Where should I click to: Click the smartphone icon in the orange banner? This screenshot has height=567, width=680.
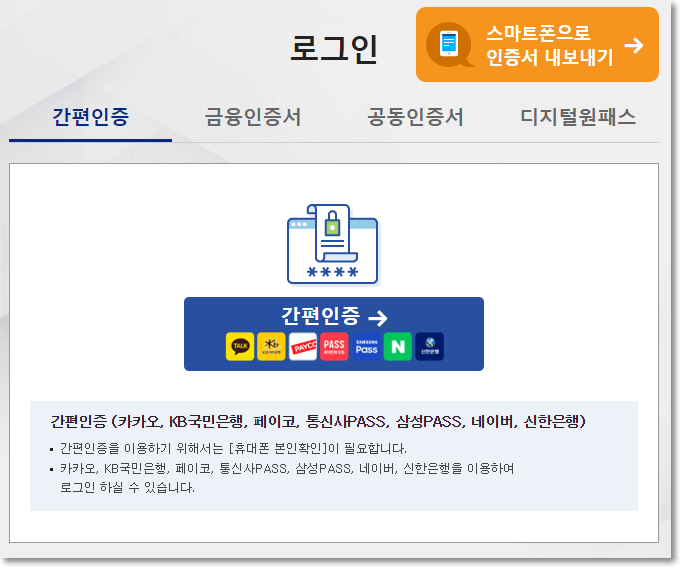(449, 45)
